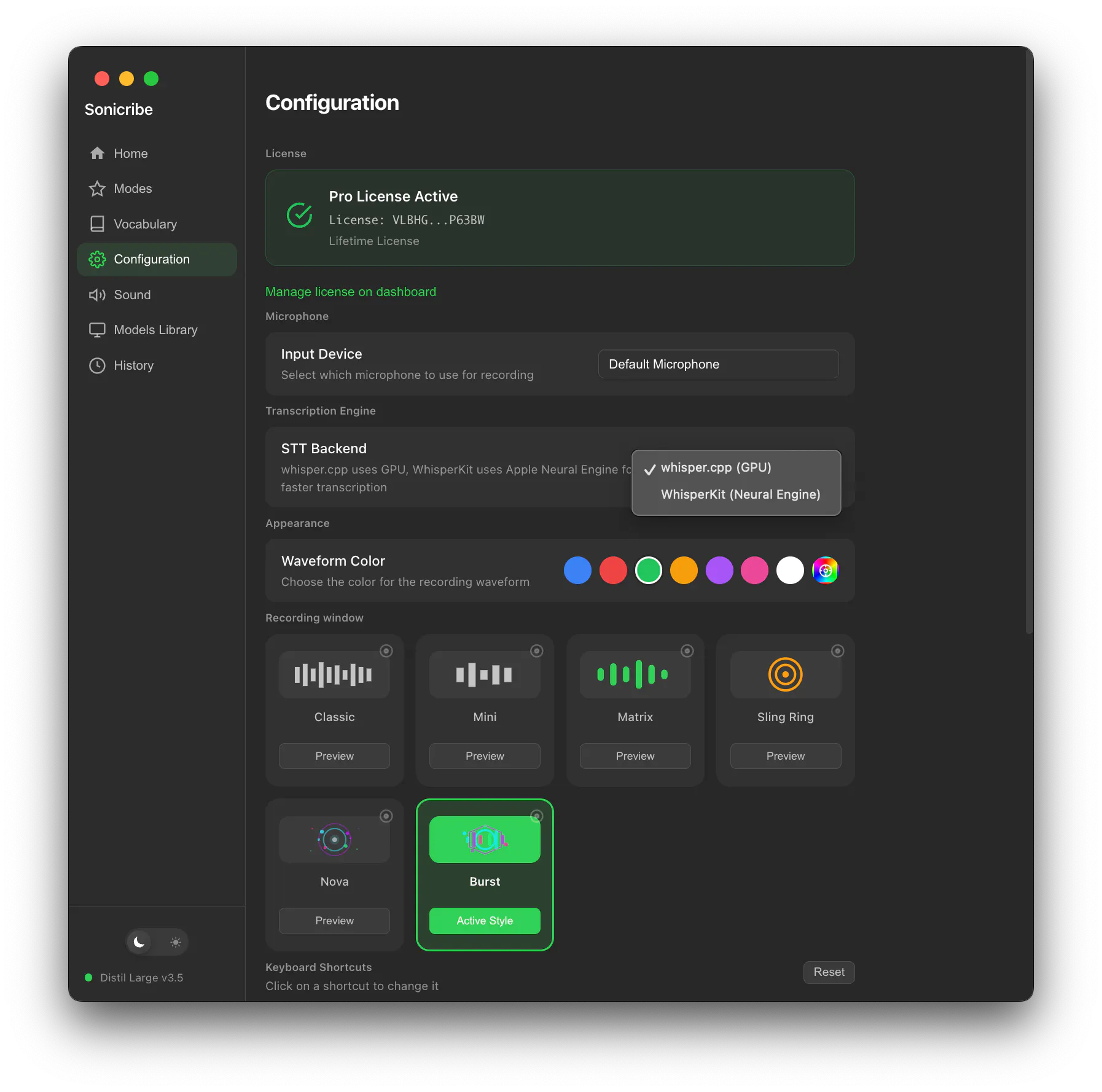Select the Sling Ring style radio button
Image resolution: width=1102 pixels, height=1092 pixels.
pos(838,651)
